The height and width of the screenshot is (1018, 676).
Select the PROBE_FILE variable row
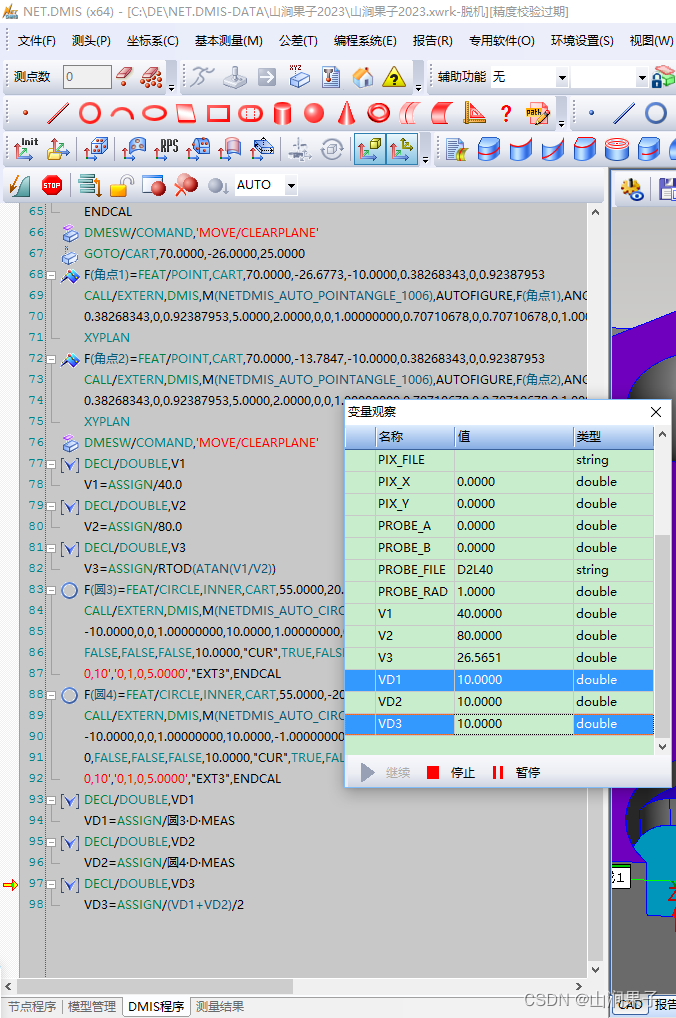pos(499,570)
